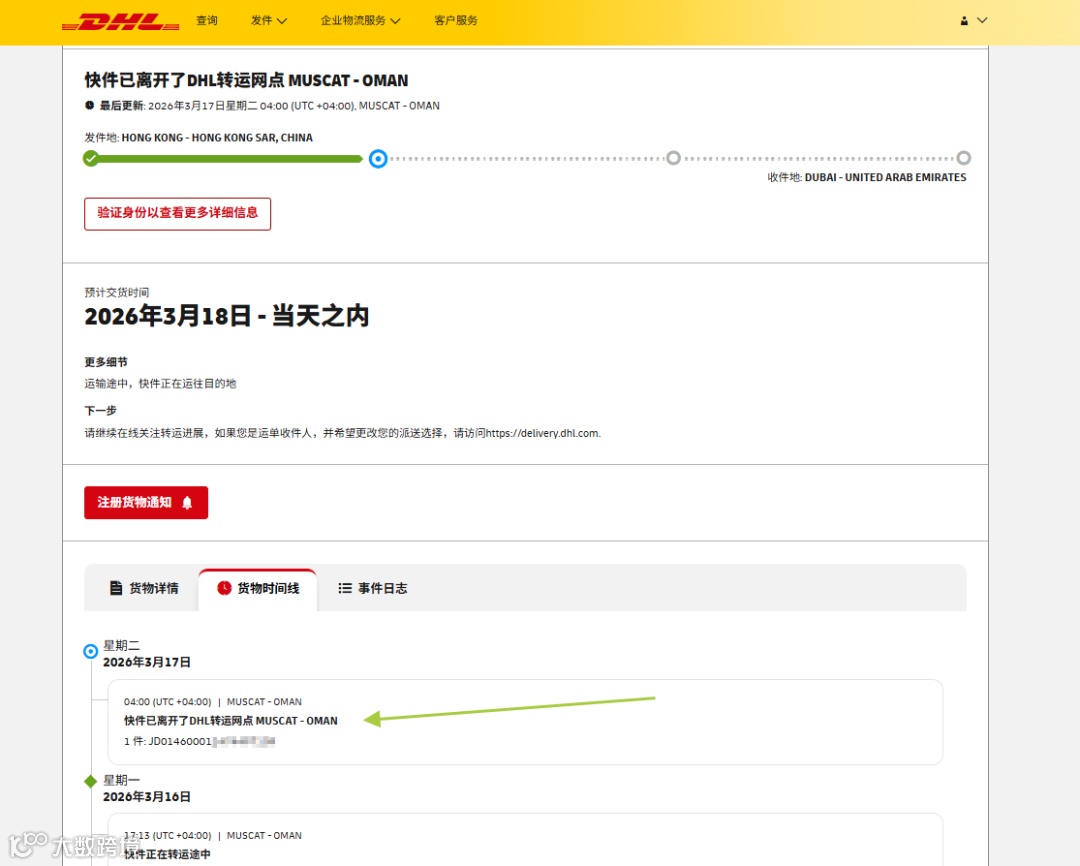Click the document icon on 货物详情
This screenshot has height=866, width=1080.
point(116,588)
